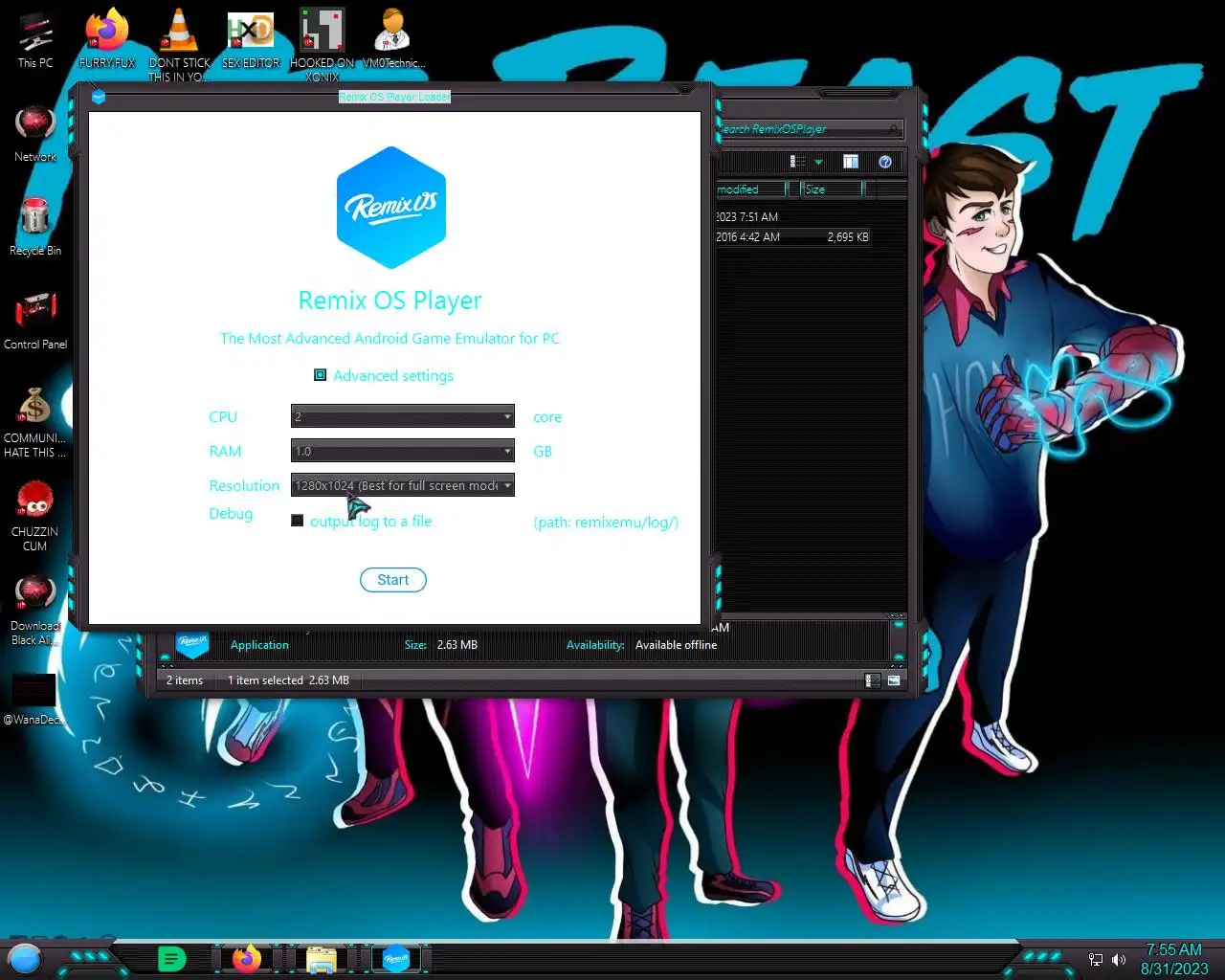Click the Explorer search magnifier icon

pos(893,129)
